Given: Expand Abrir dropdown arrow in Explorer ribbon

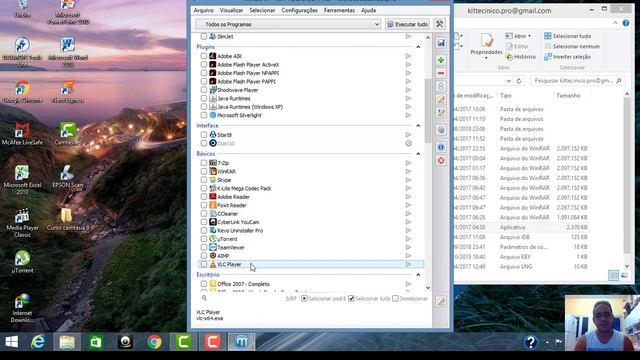Looking at the screenshot, I should (529, 36).
